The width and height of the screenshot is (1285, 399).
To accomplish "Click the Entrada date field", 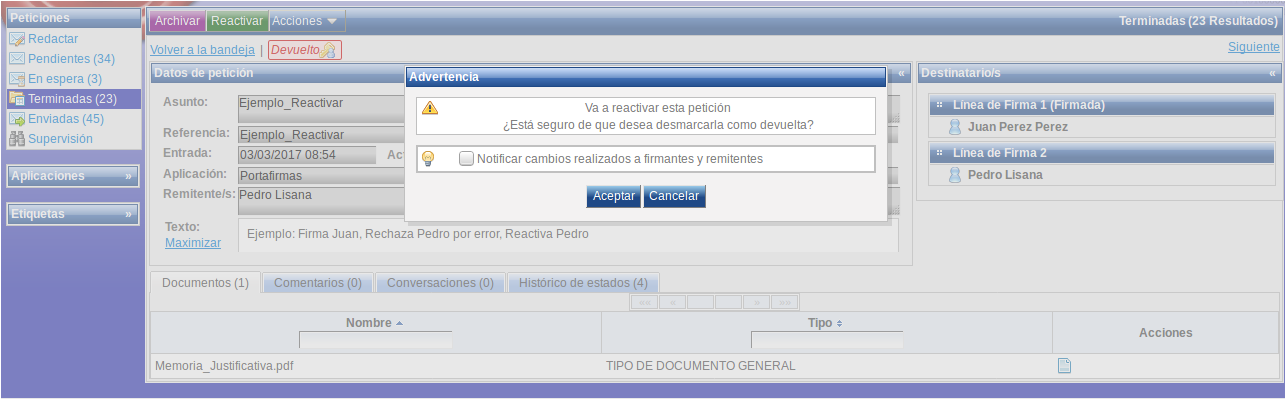I will click(x=306, y=155).
